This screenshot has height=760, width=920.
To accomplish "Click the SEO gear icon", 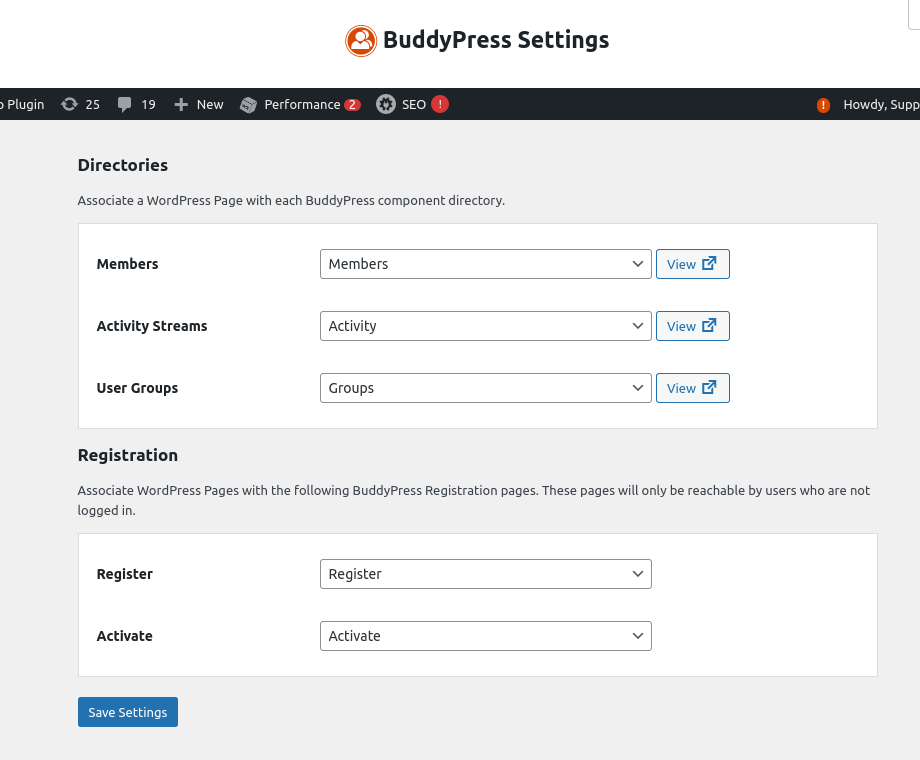I will point(386,104).
